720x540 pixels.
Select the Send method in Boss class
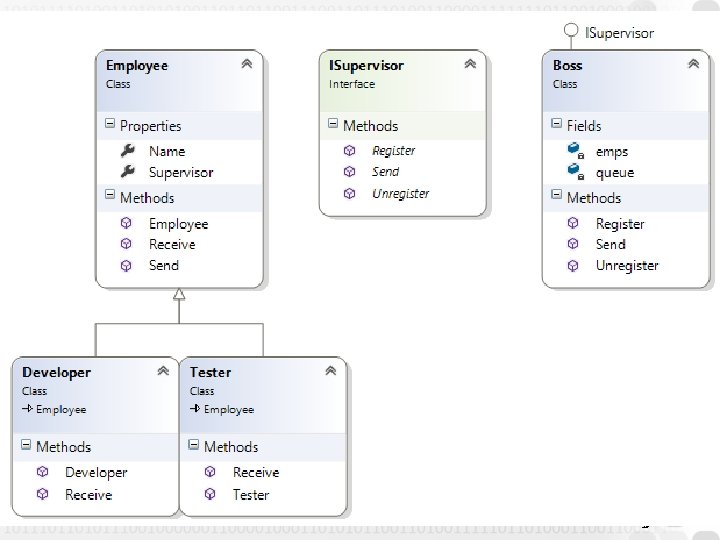610,244
